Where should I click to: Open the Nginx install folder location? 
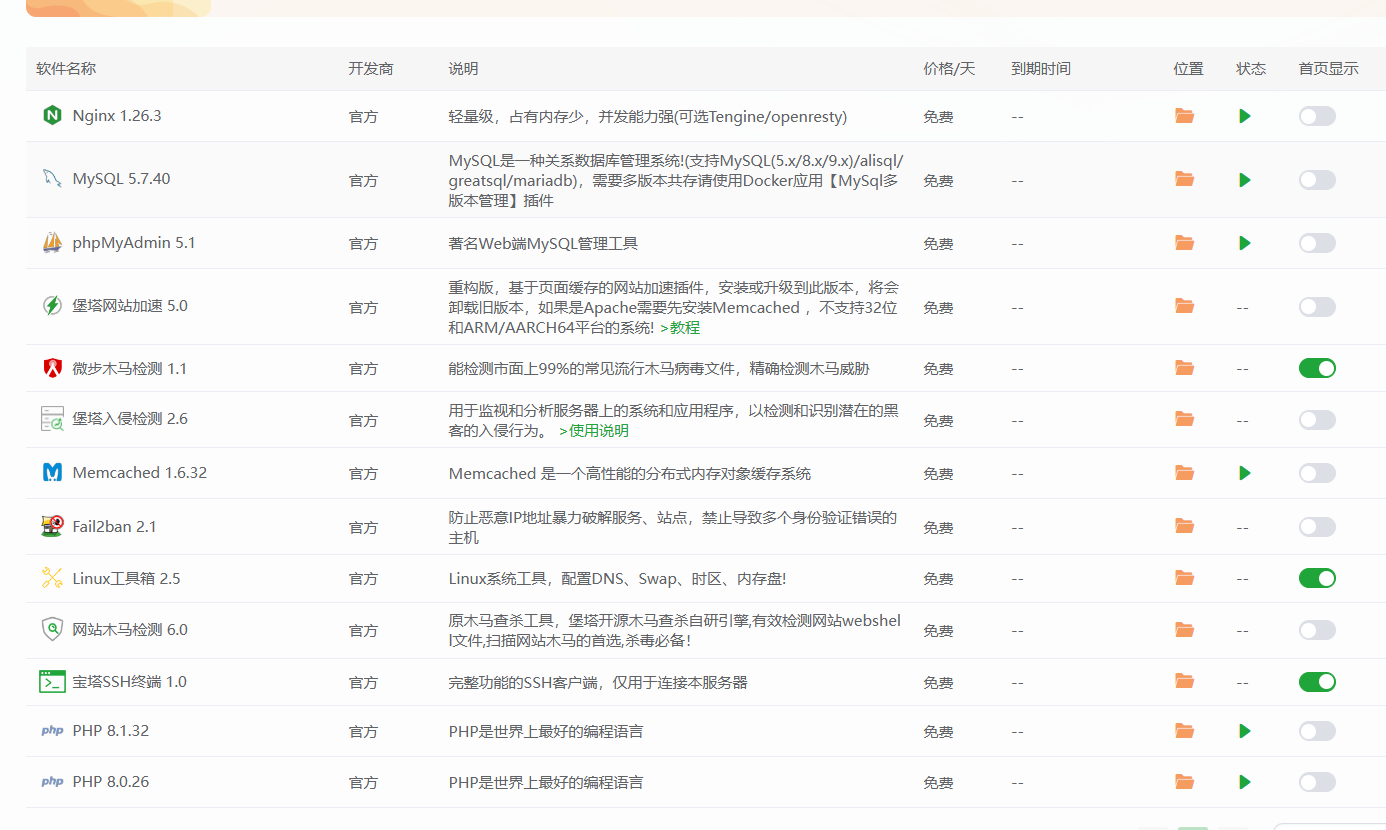[1185, 116]
